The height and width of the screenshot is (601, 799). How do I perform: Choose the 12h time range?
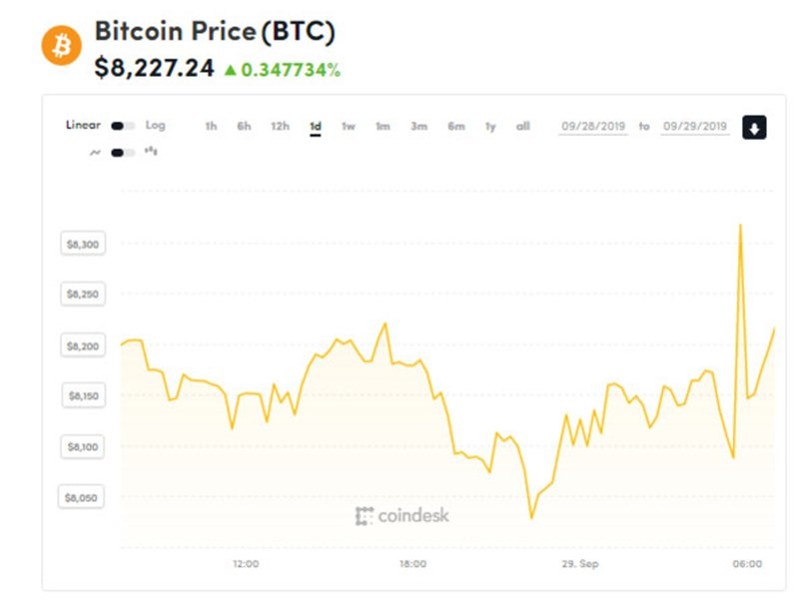point(280,126)
